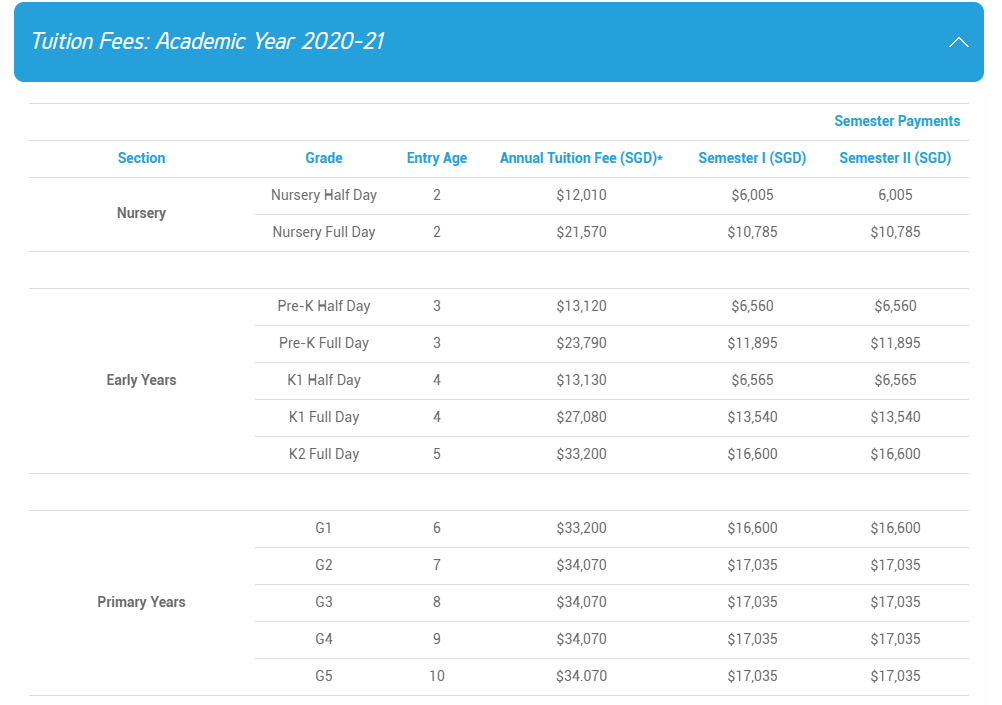Viewport: 1002px width, 705px height.
Task: Click the $27,080 annual tuition fee
Action: tap(581, 417)
